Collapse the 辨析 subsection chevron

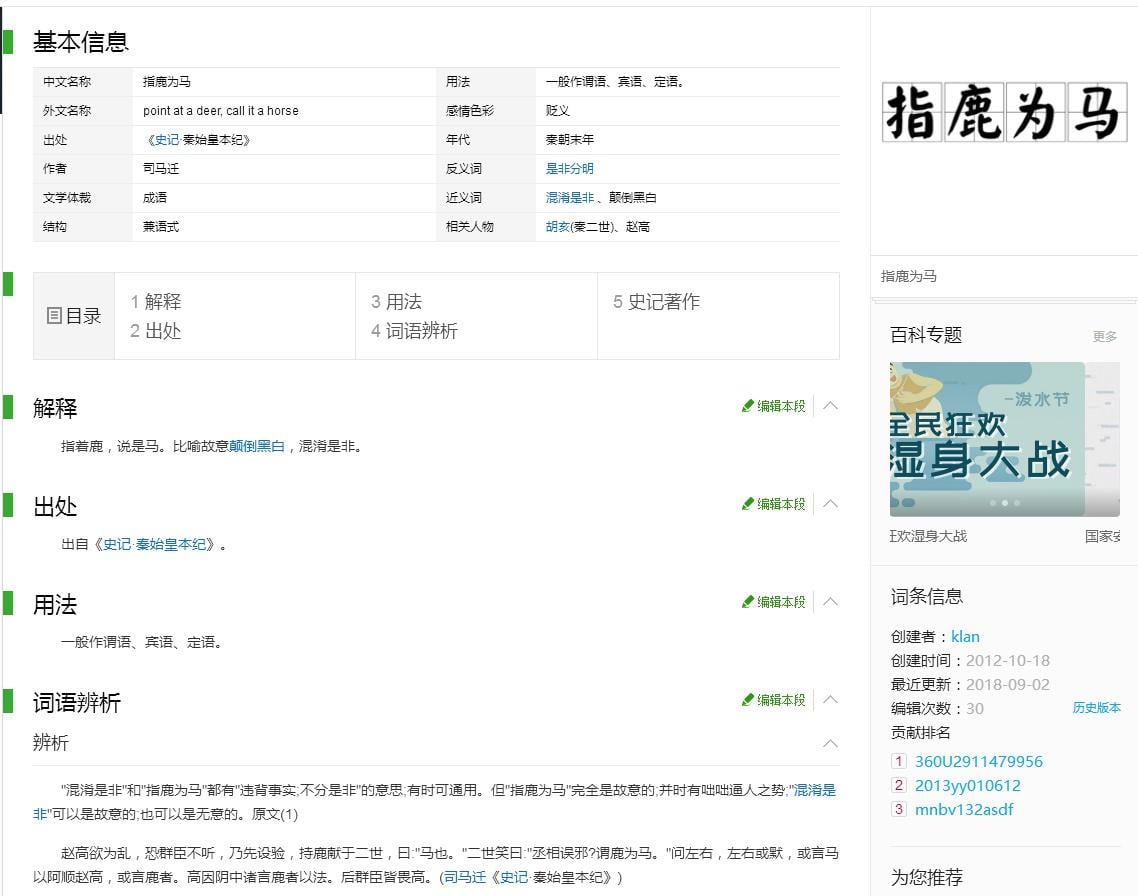click(831, 744)
